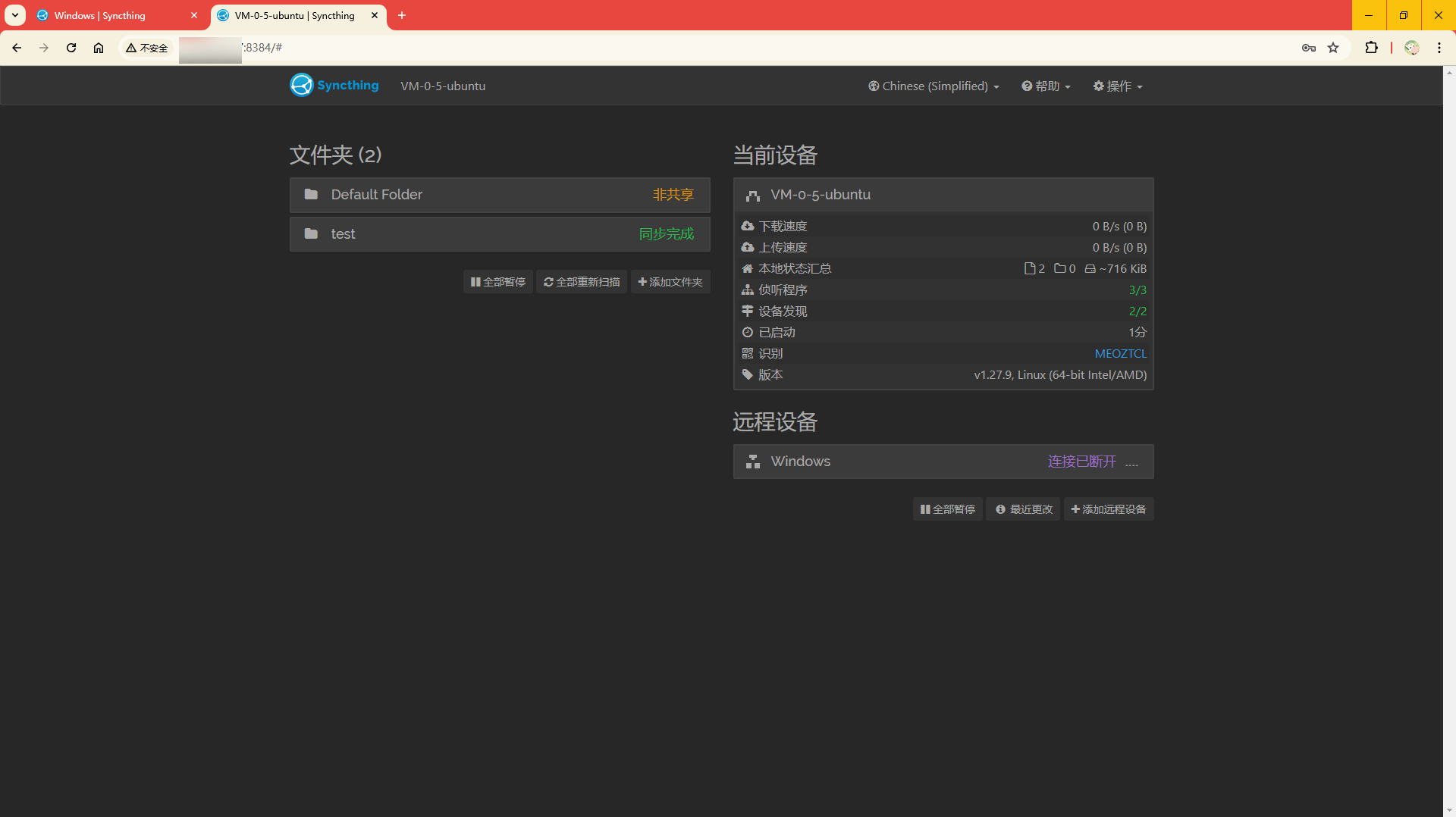
Task: Click the ~716 KiB local size value
Action: 1123,268
